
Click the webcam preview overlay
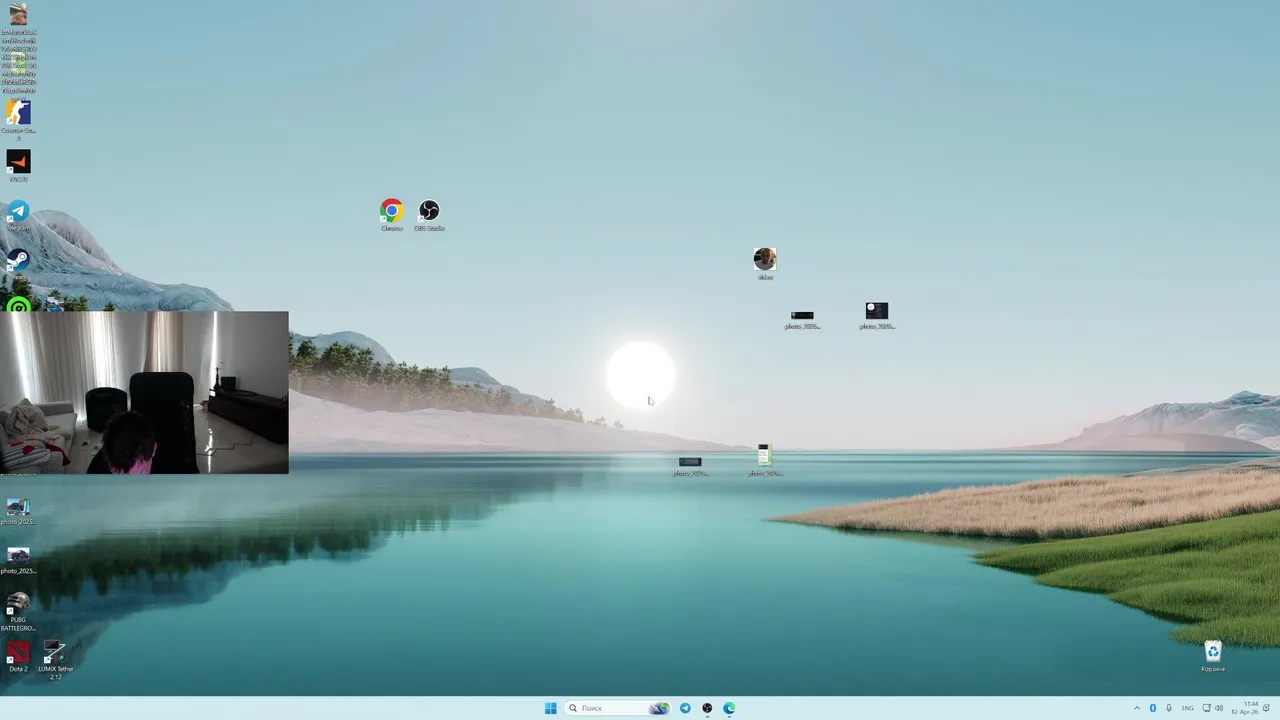point(144,392)
